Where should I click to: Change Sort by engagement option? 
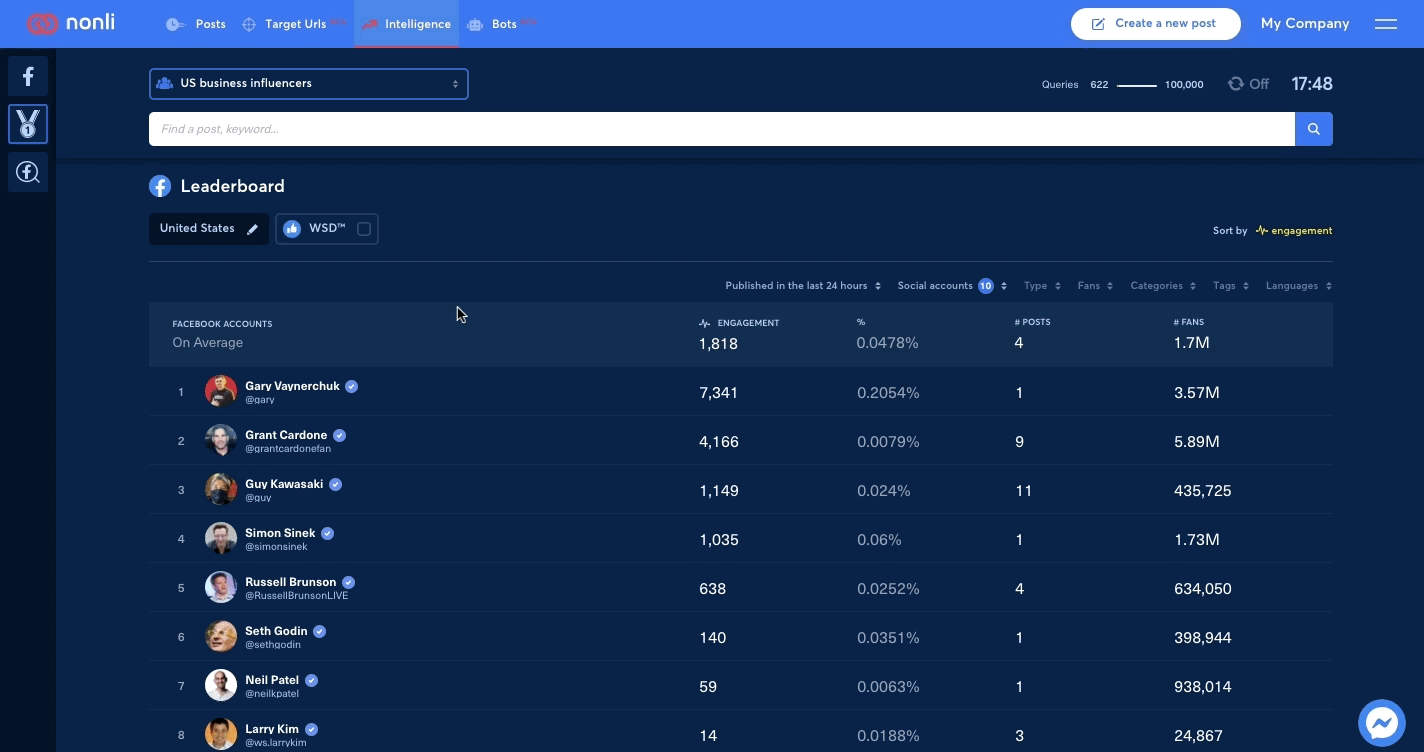[x=1294, y=231]
